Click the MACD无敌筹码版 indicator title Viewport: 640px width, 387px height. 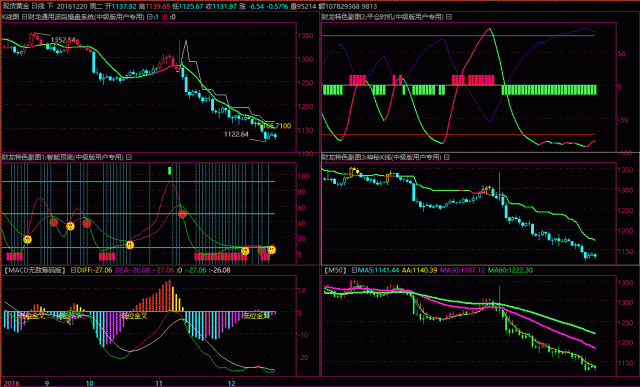[x=35, y=270]
